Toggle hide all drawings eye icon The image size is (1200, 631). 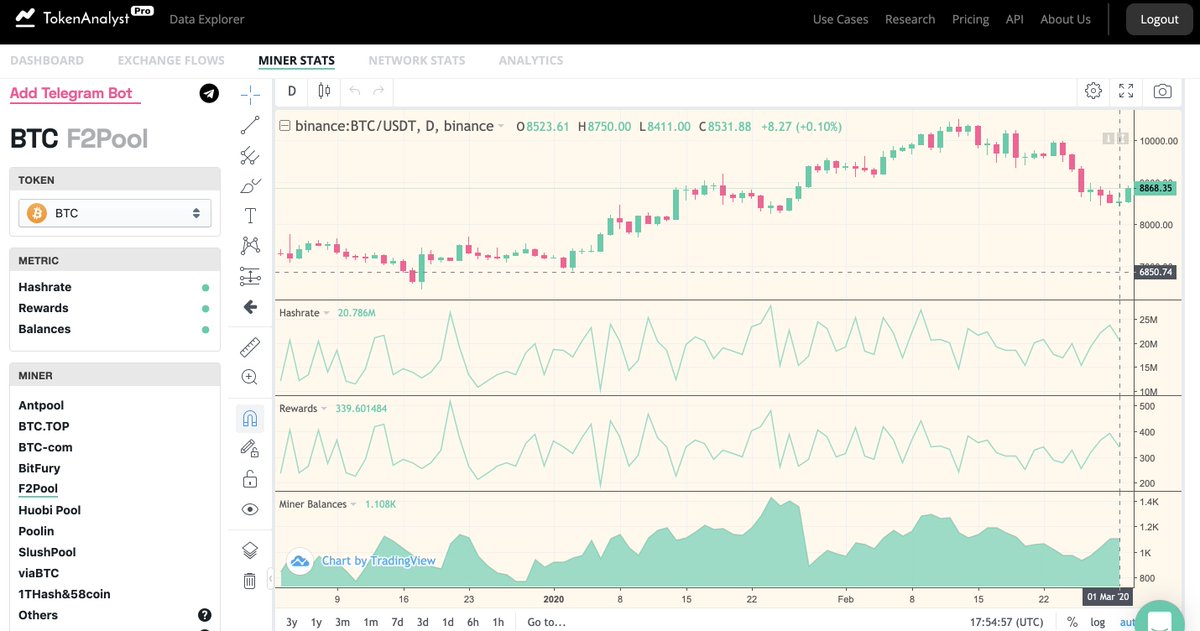tap(250, 509)
